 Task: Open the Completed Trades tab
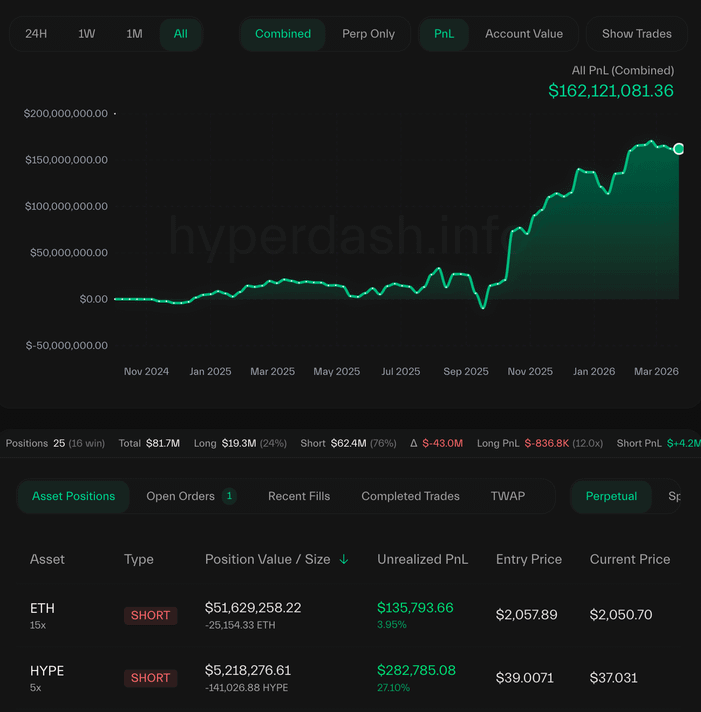[x=410, y=496]
